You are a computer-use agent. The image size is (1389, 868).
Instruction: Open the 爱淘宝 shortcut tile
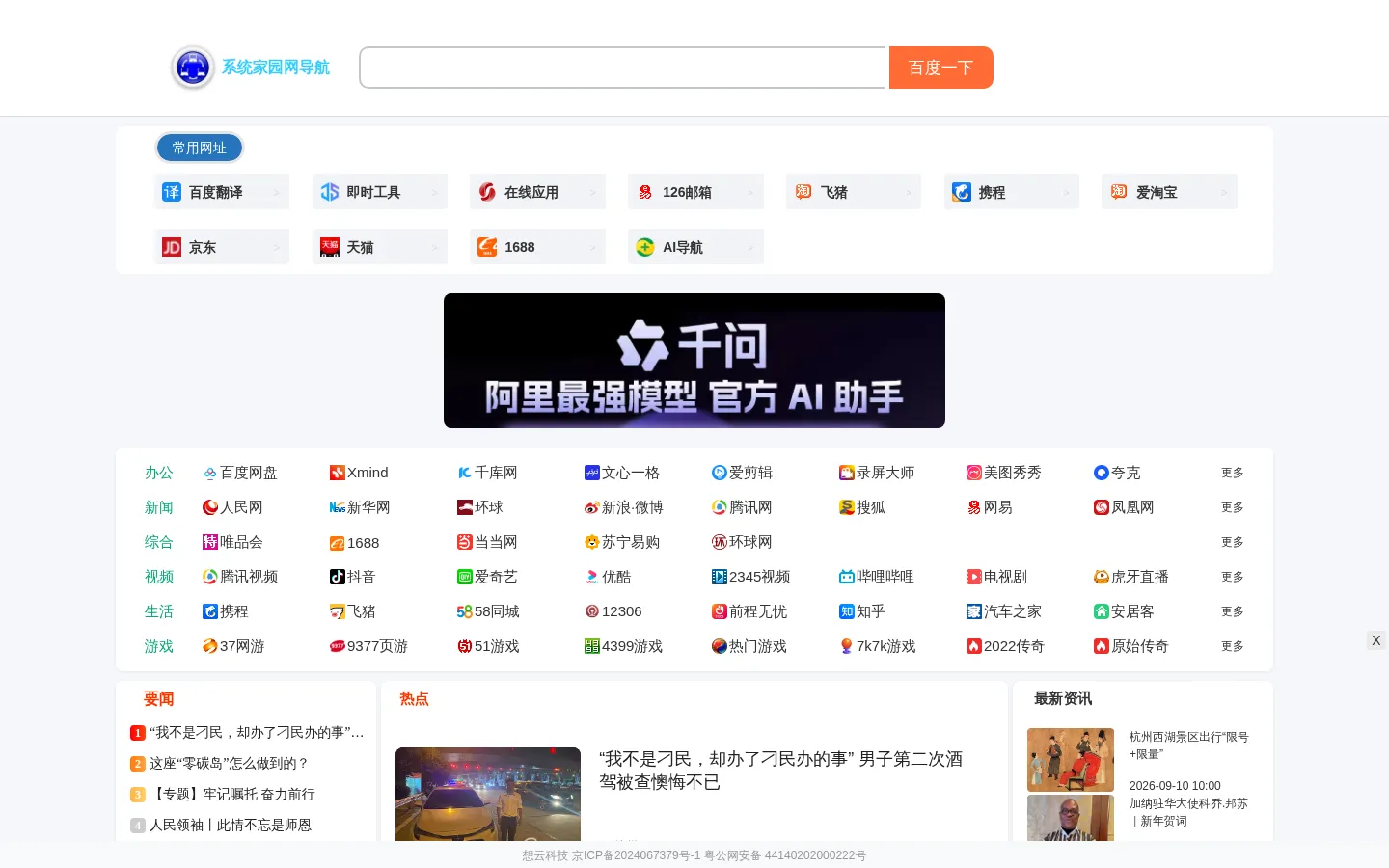point(1169,192)
